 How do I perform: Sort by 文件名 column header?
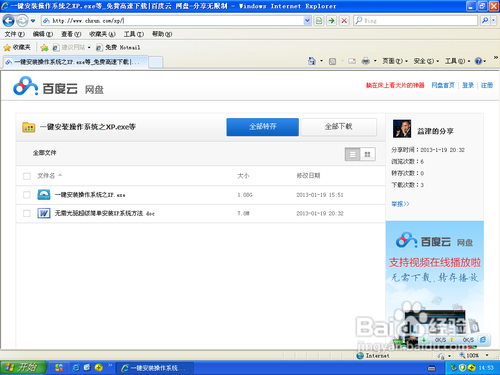point(49,175)
